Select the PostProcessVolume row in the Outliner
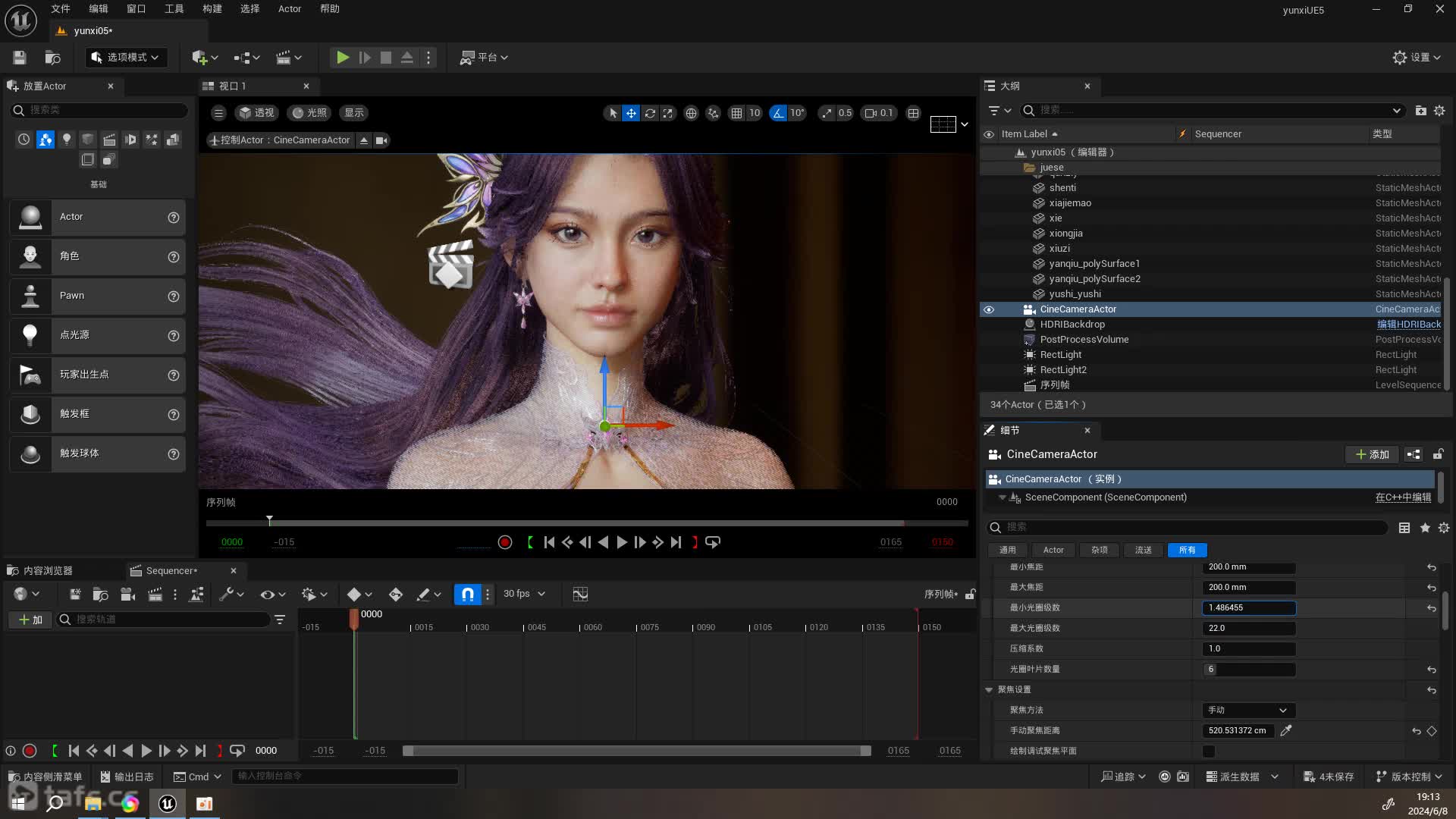Viewport: 1456px width, 819px height. coord(1211,340)
